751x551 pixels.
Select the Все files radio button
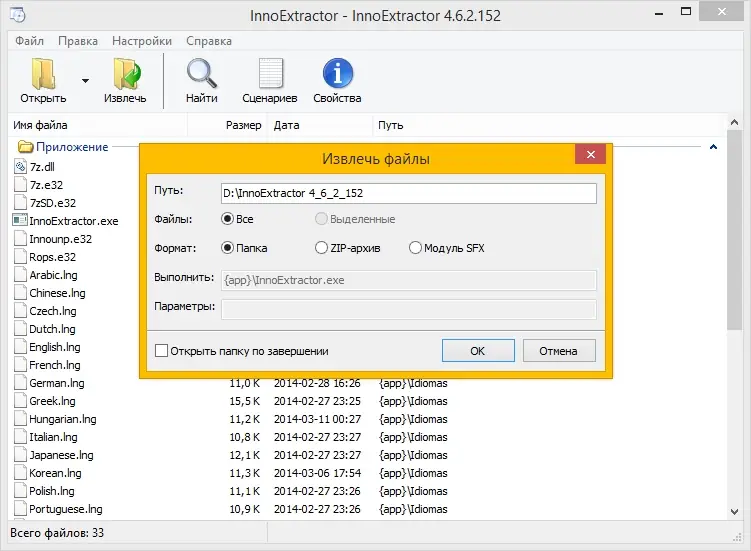[x=228, y=219]
